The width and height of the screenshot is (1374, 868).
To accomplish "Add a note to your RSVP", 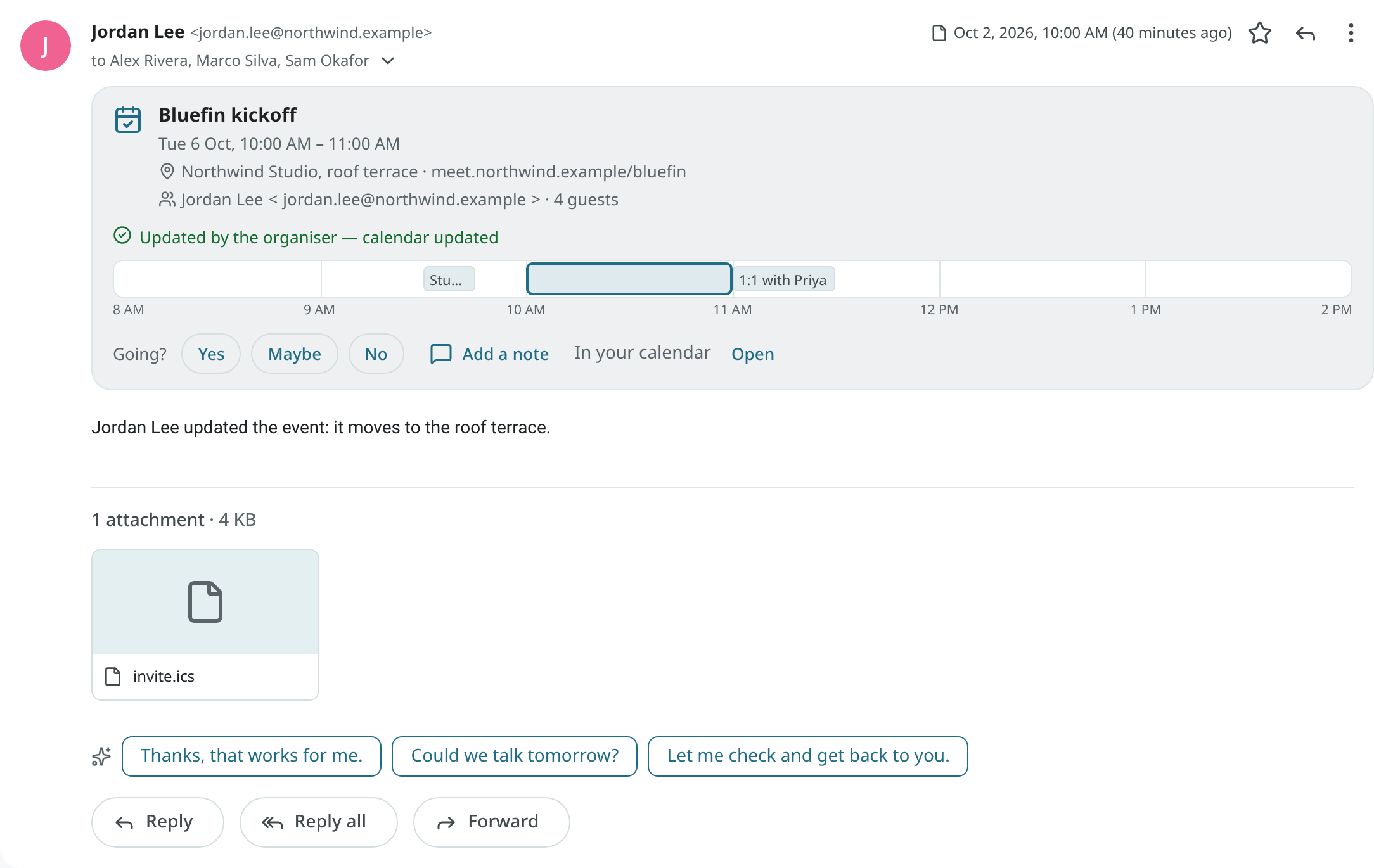I will pos(490,354).
